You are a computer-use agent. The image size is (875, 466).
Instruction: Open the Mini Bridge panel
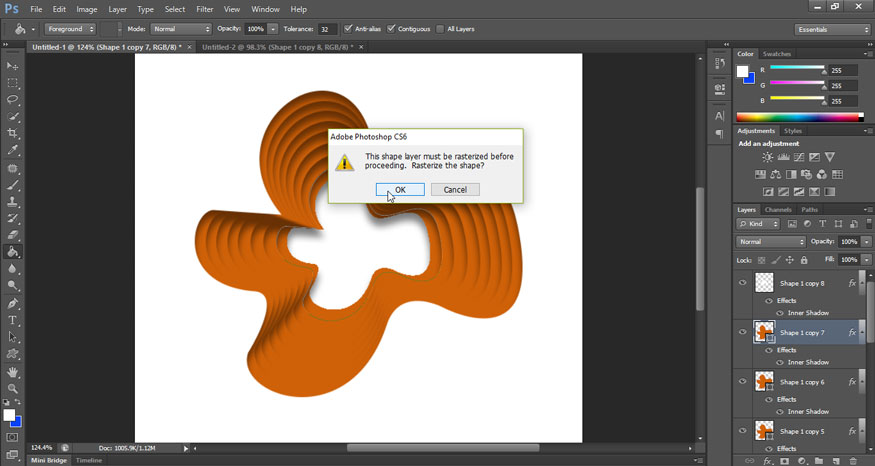click(x=49, y=460)
